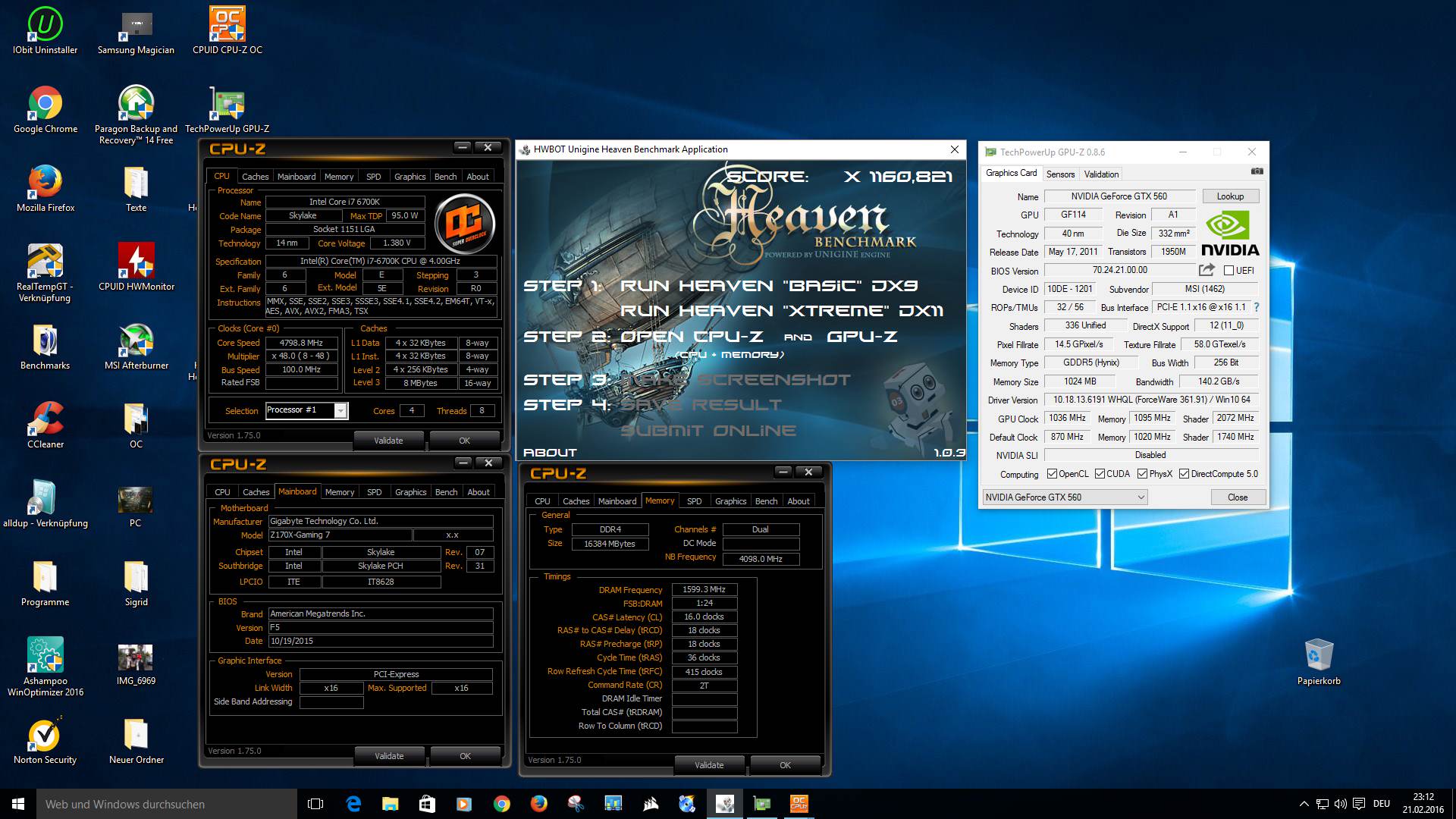Show hidden system tray icons
The width and height of the screenshot is (1456, 819).
[x=1304, y=804]
